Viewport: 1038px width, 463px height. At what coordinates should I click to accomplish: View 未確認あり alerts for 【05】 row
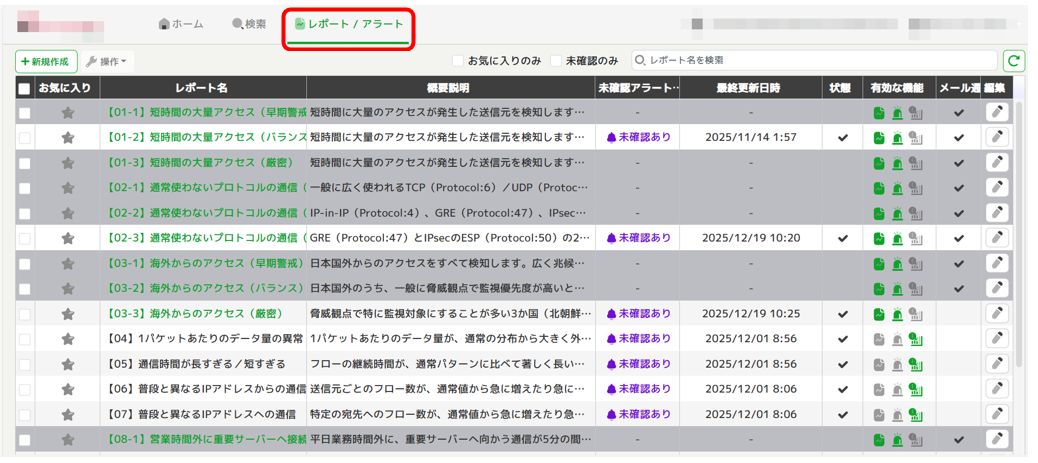point(638,364)
